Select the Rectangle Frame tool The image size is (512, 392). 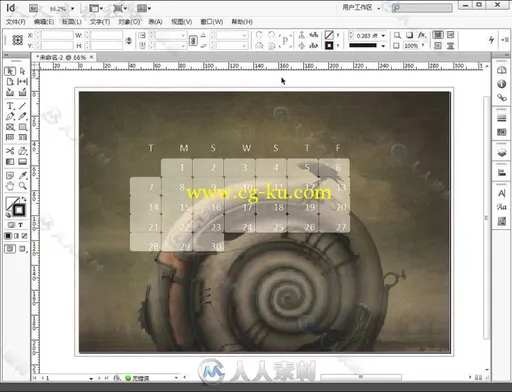[x=10, y=127]
